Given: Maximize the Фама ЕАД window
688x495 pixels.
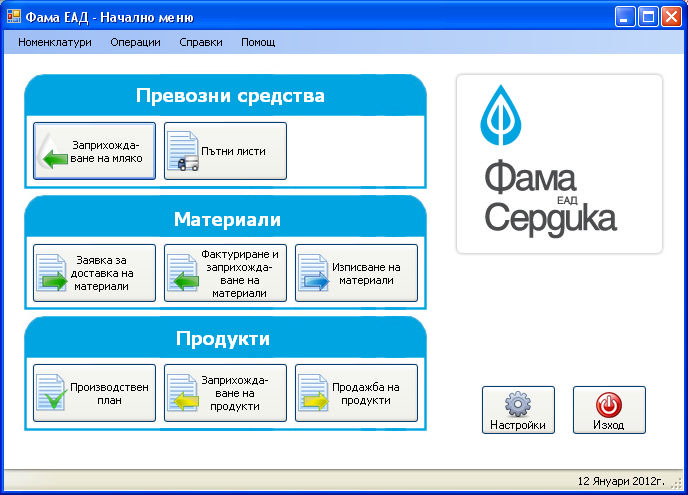Looking at the screenshot, I should coord(648,17).
